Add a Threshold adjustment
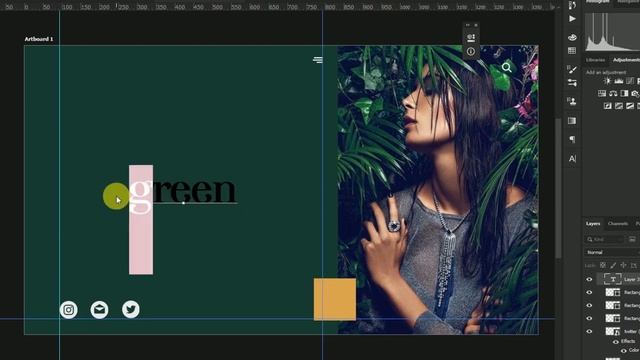640x360 pixels. point(630,106)
